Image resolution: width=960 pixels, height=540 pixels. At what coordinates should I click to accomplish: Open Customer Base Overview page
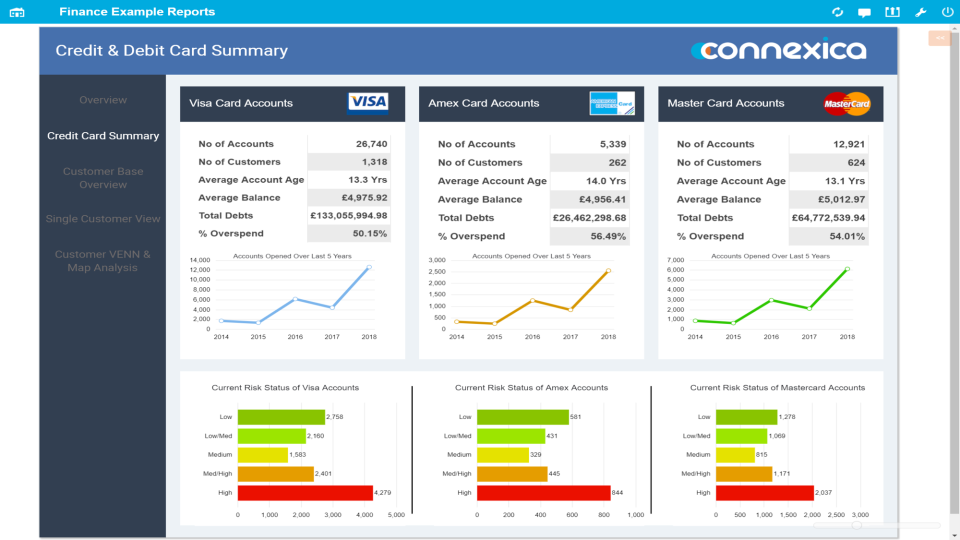[103, 178]
